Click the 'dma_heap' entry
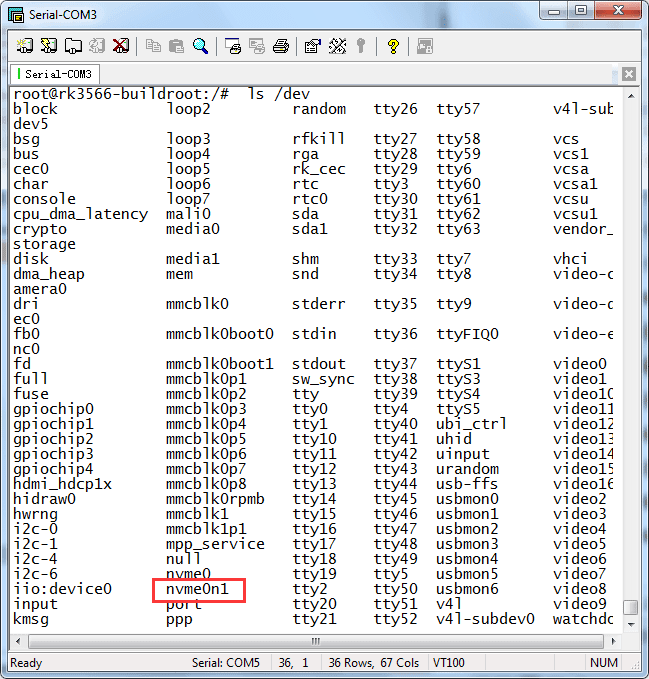Screen dimensions: 649x679 click(48, 274)
